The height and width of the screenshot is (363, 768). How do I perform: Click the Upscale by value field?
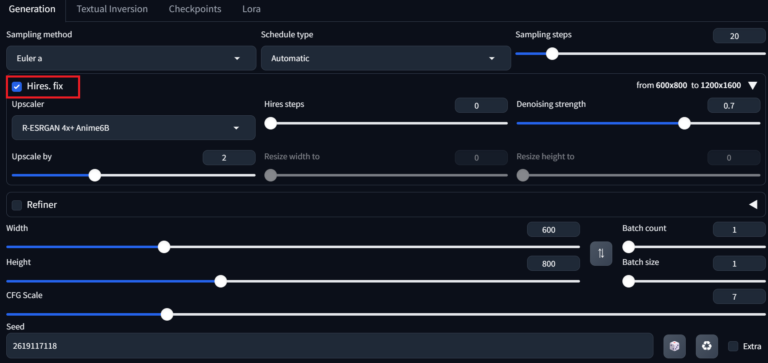coord(229,158)
